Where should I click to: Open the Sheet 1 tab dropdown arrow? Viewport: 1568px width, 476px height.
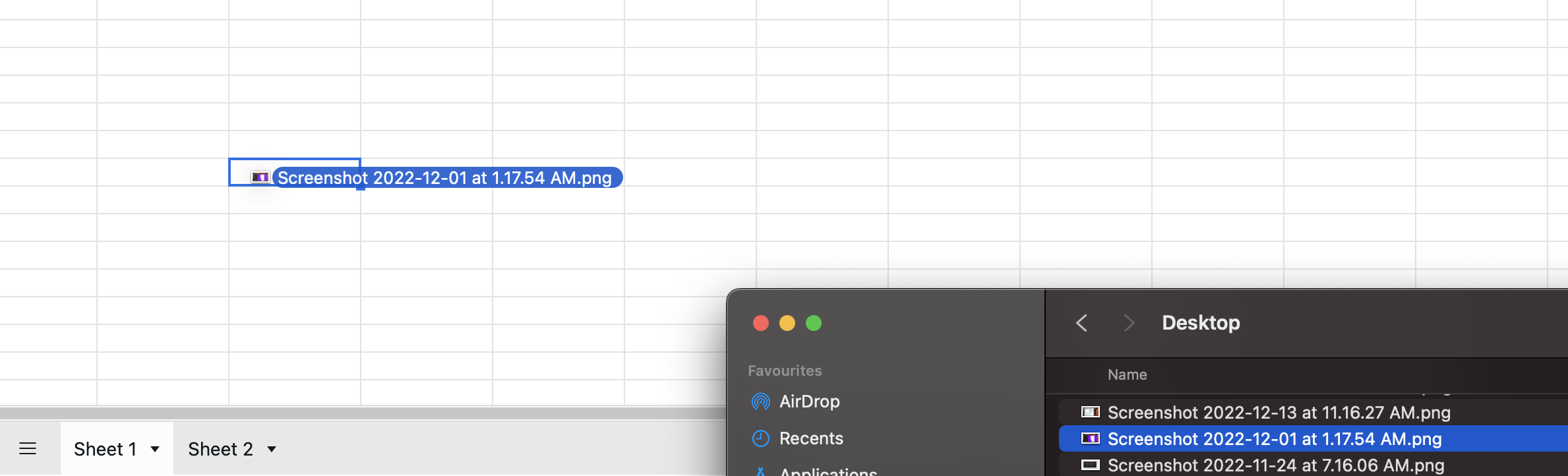click(x=155, y=450)
